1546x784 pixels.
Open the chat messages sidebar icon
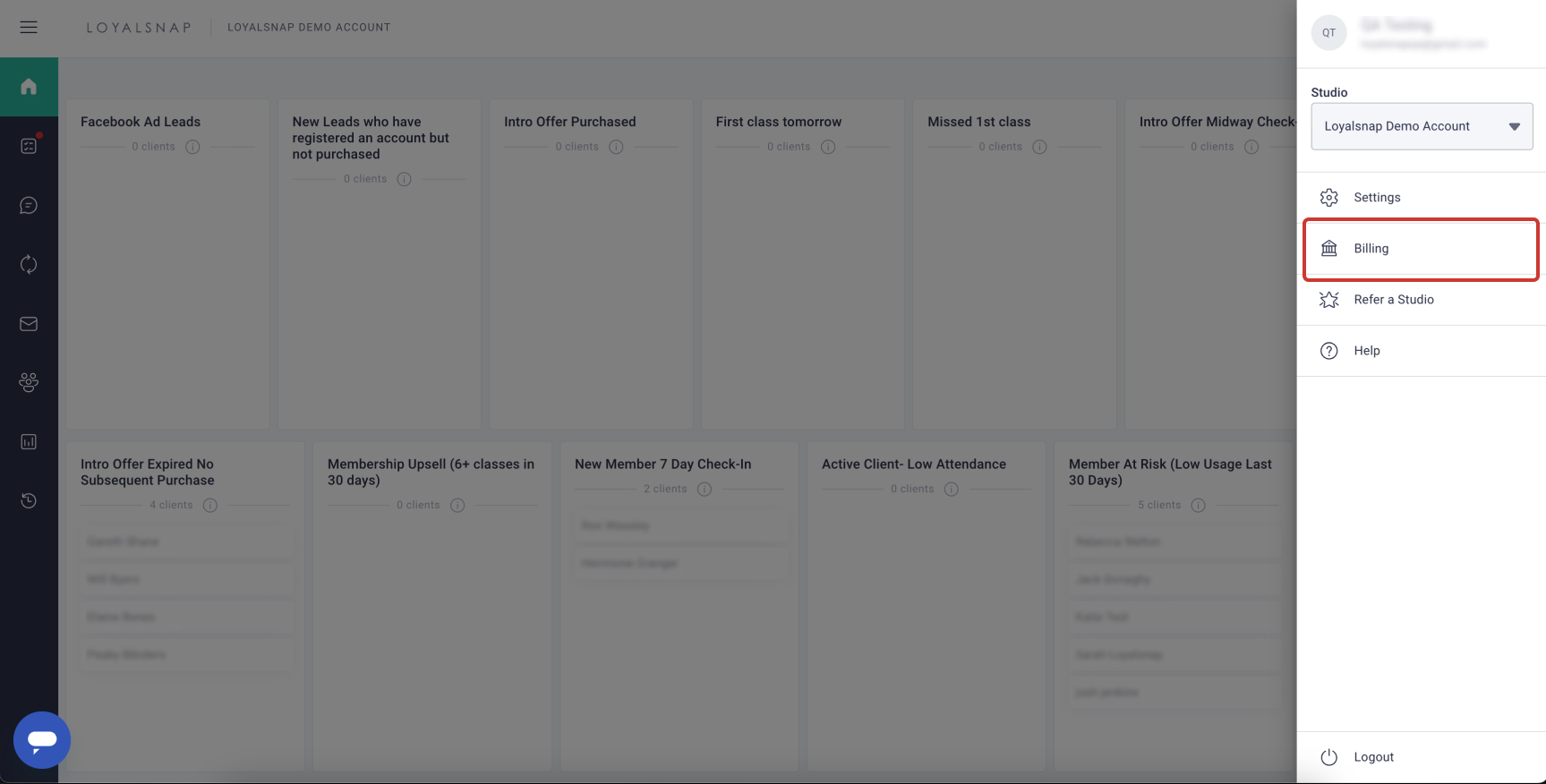[29, 206]
